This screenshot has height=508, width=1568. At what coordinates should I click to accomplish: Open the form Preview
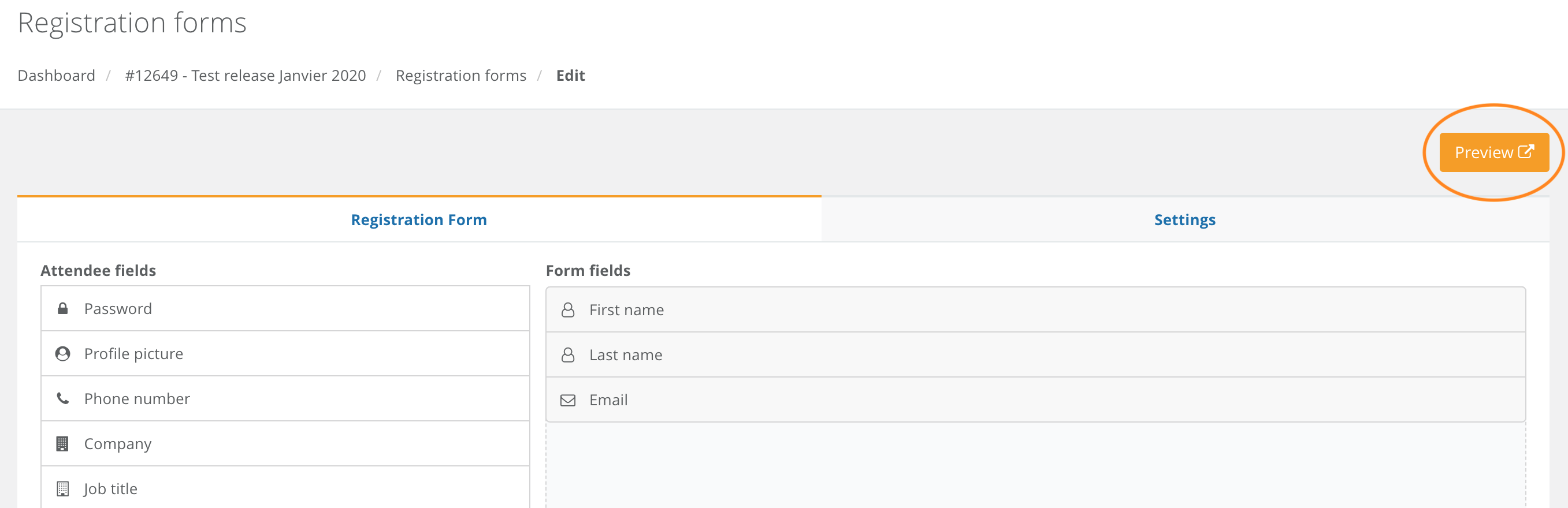click(x=1493, y=152)
